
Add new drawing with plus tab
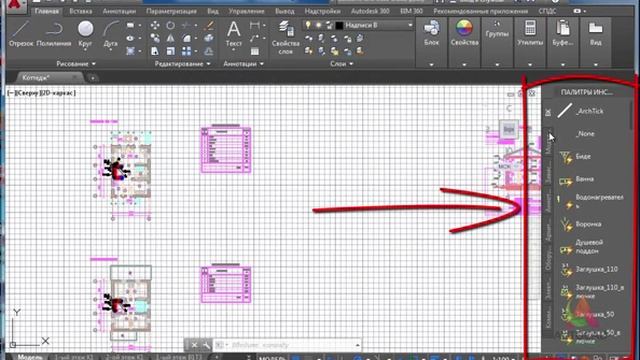point(93,78)
